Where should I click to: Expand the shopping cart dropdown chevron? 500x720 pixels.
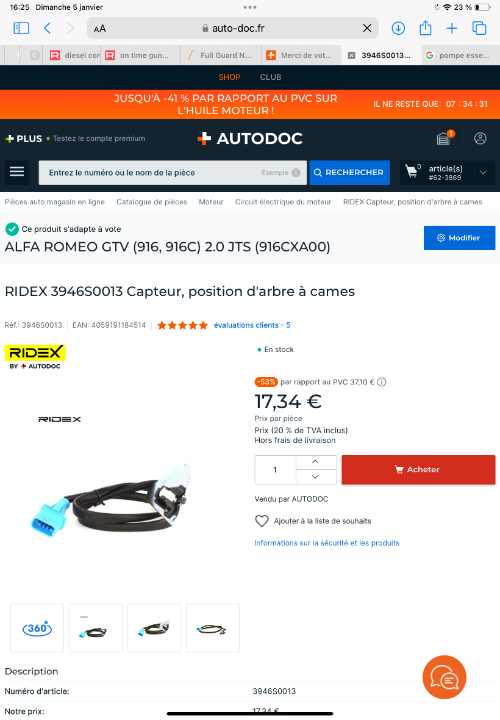[483, 173]
